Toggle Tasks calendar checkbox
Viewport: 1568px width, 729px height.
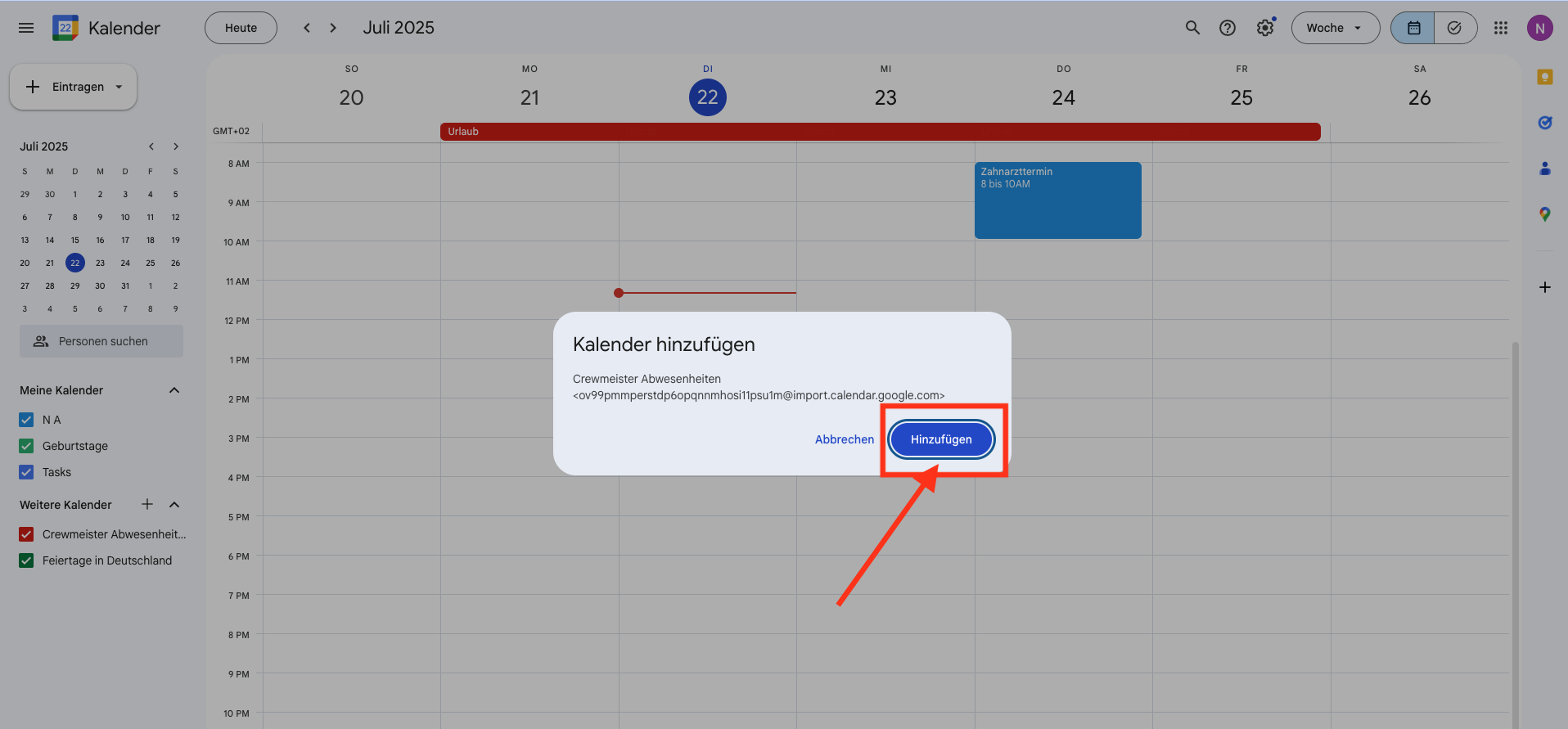tap(26, 472)
